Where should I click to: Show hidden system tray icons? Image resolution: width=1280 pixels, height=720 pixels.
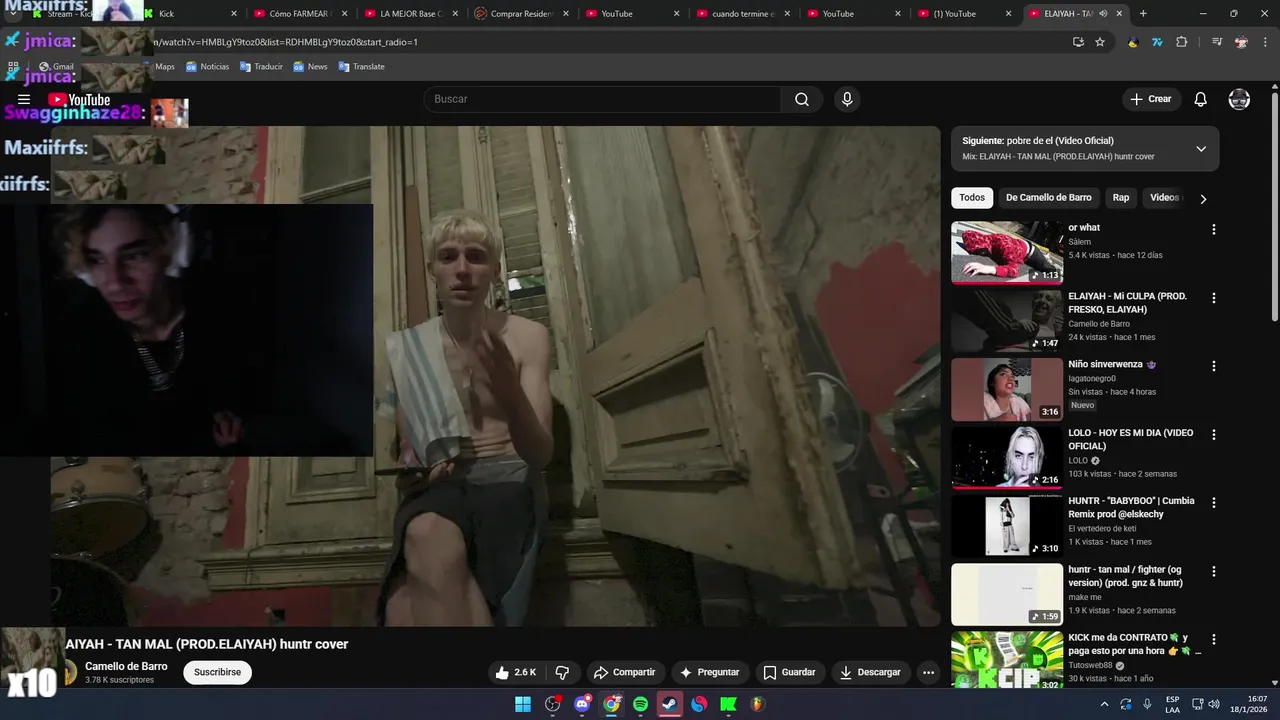[1104, 704]
